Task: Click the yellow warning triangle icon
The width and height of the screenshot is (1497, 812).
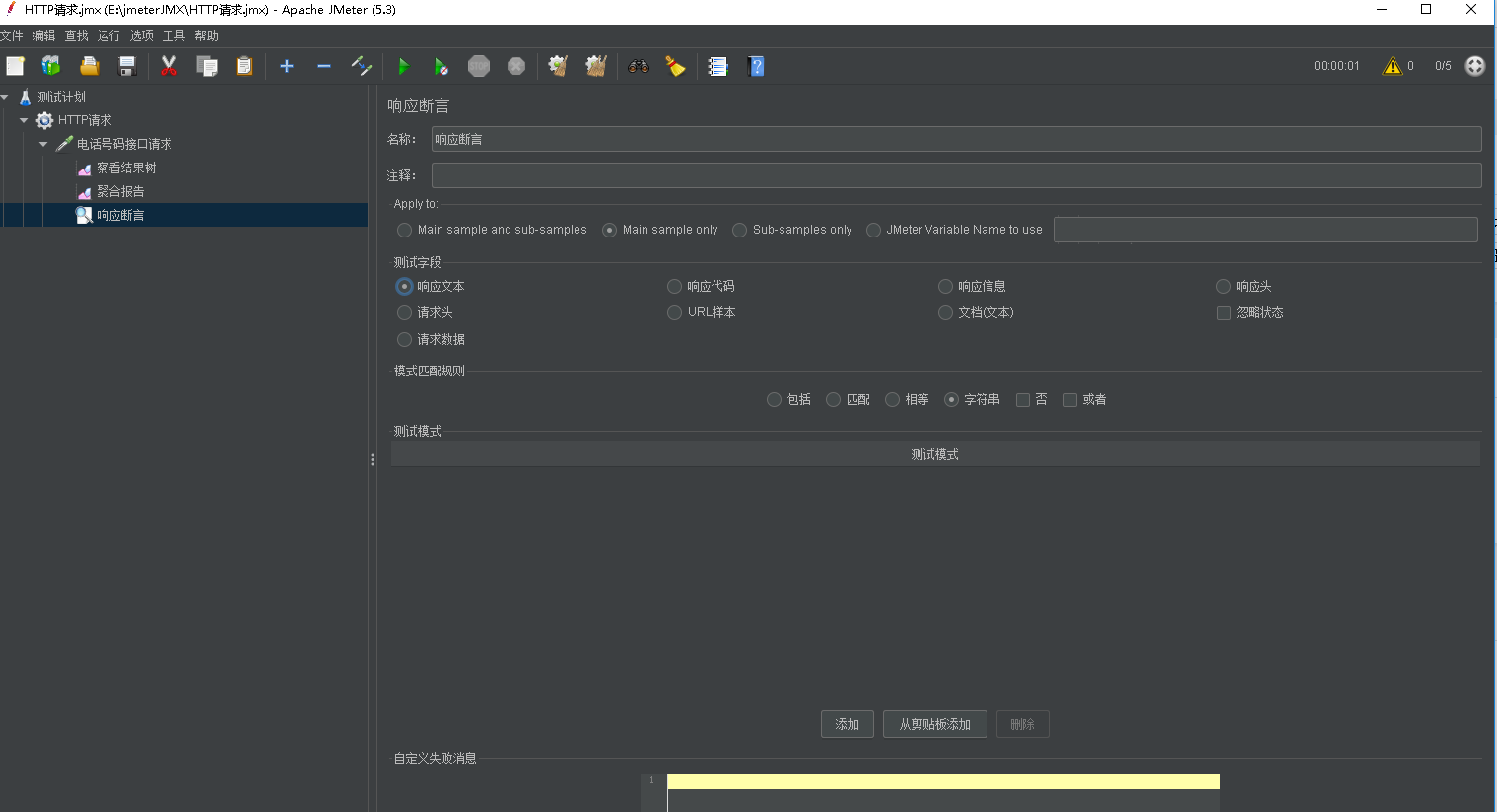Action: click(x=1392, y=66)
